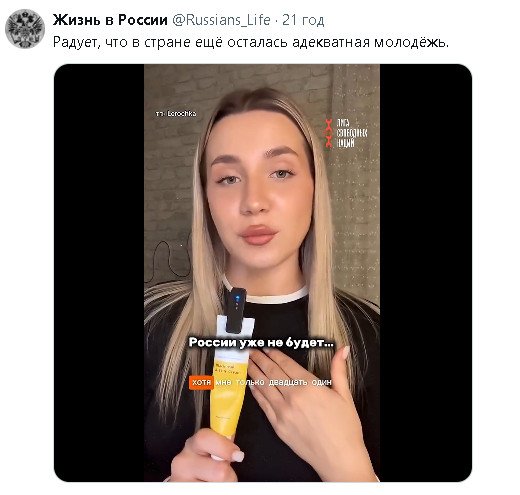Viewport: 520px width, 495px height.
Task: Click the caption 'двадцать один'
Action: (300, 382)
